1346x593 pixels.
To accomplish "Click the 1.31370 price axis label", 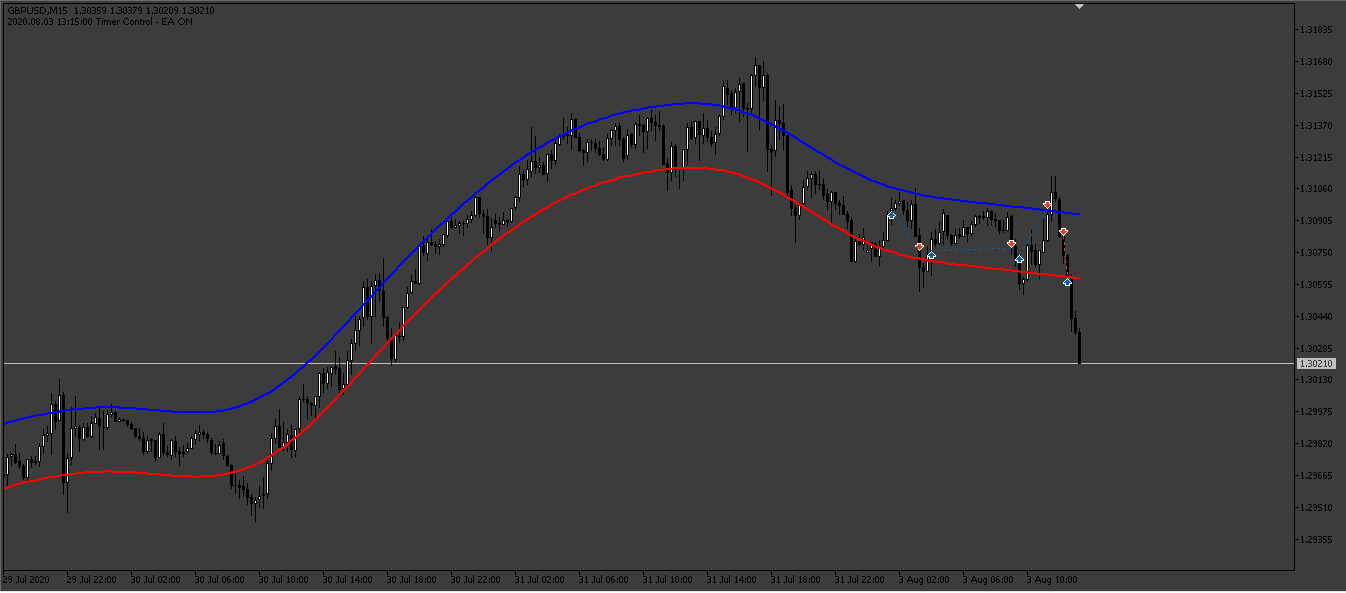I will tap(1317, 126).
